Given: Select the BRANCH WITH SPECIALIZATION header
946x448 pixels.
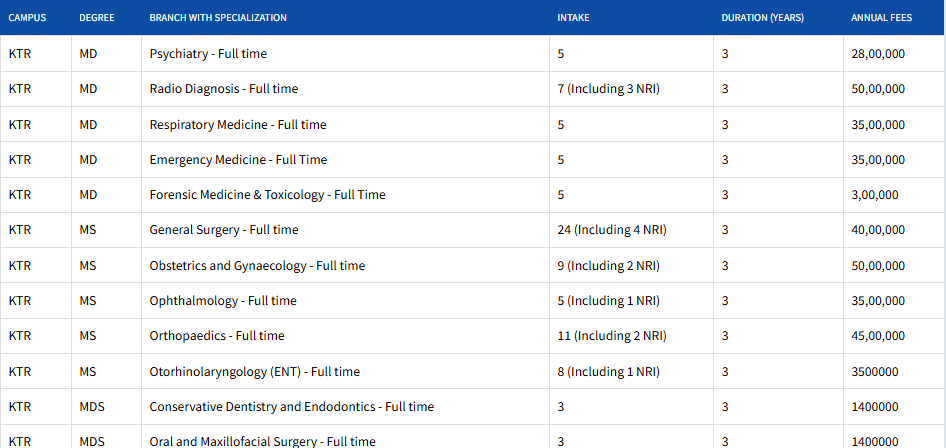Looking at the screenshot, I should [218, 18].
